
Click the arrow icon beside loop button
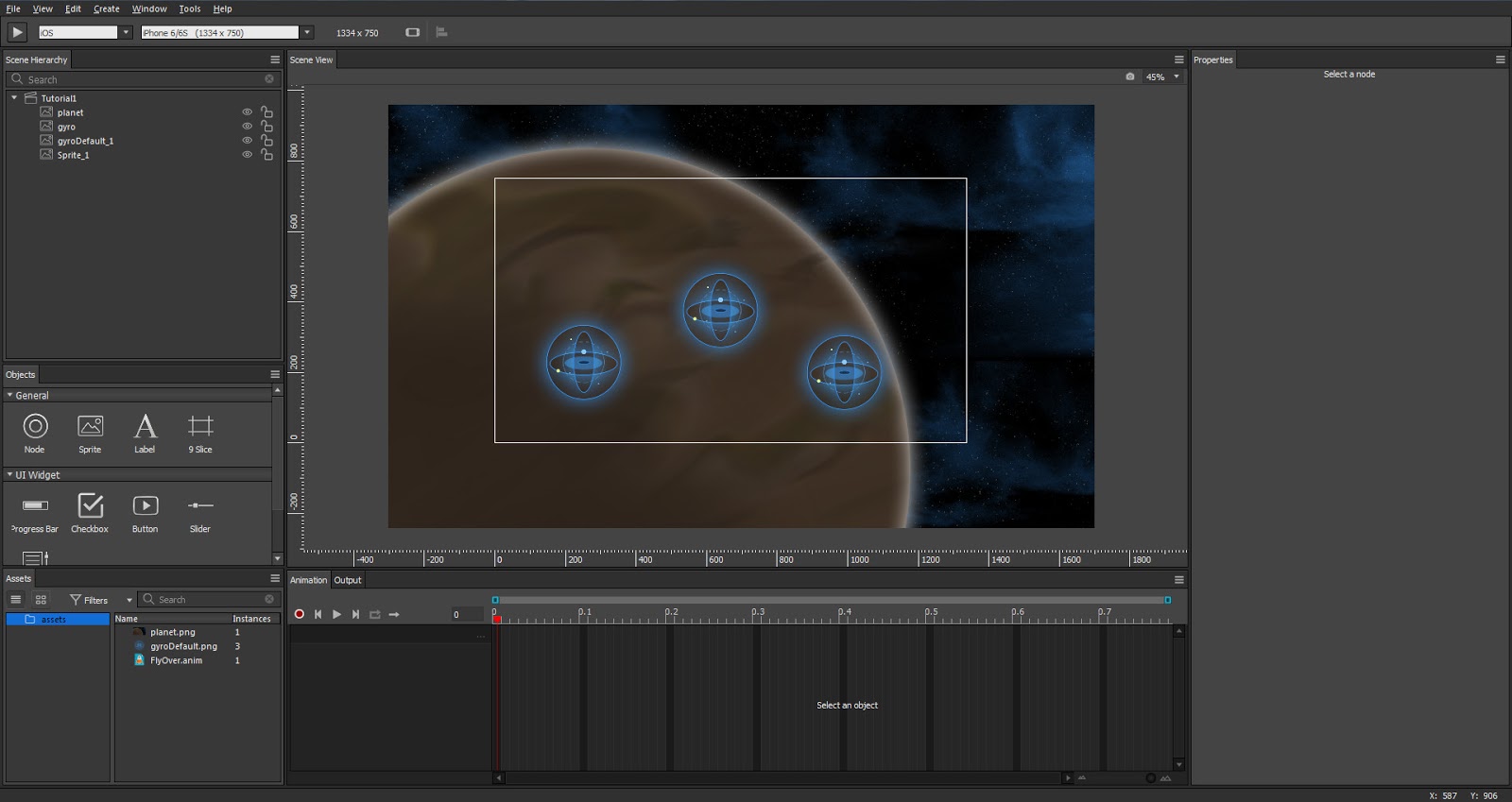(x=394, y=614)
